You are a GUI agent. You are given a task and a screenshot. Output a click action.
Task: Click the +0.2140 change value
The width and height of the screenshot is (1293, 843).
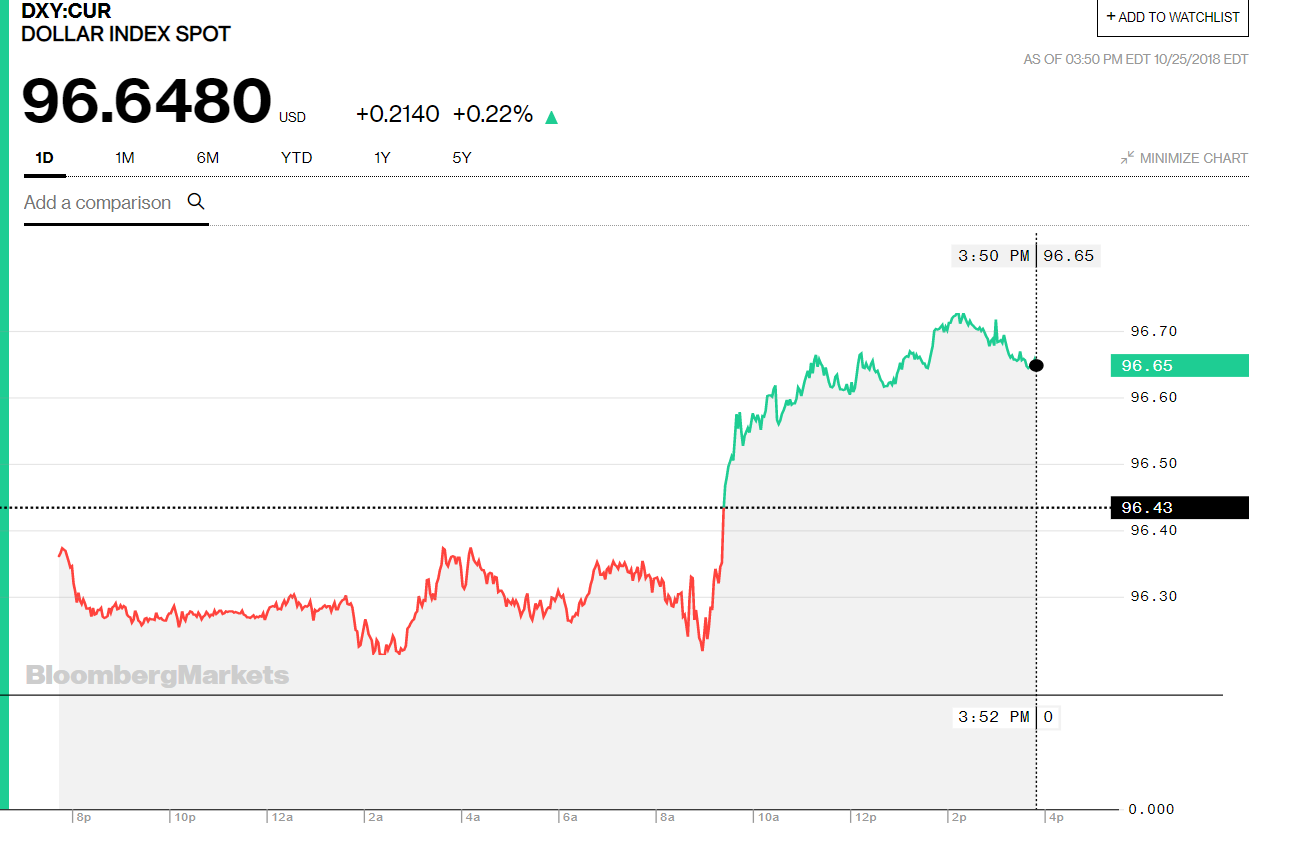pyautogui.click(x=397, y=114)
